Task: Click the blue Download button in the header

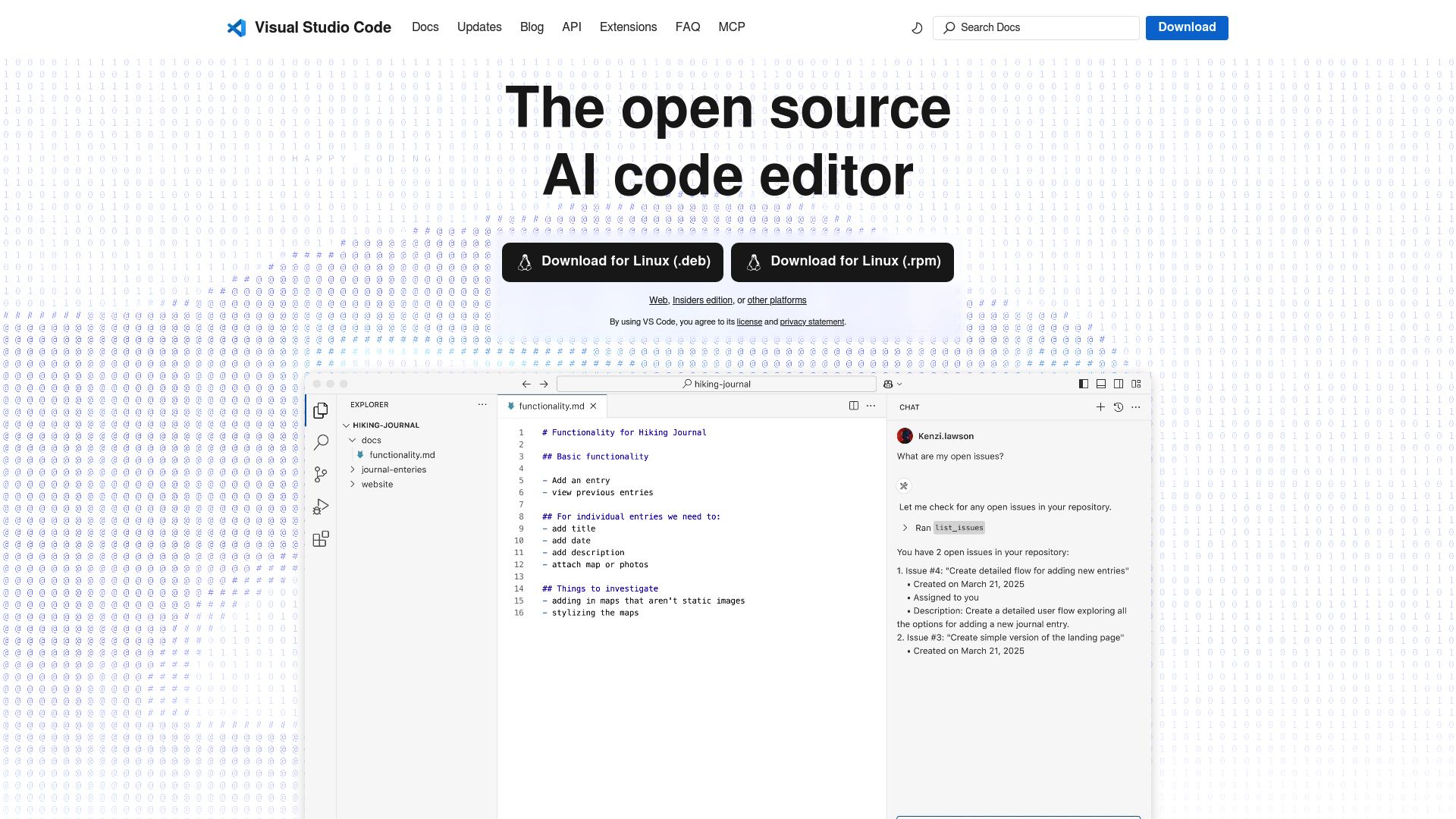Action: (x=1187, y=28)
